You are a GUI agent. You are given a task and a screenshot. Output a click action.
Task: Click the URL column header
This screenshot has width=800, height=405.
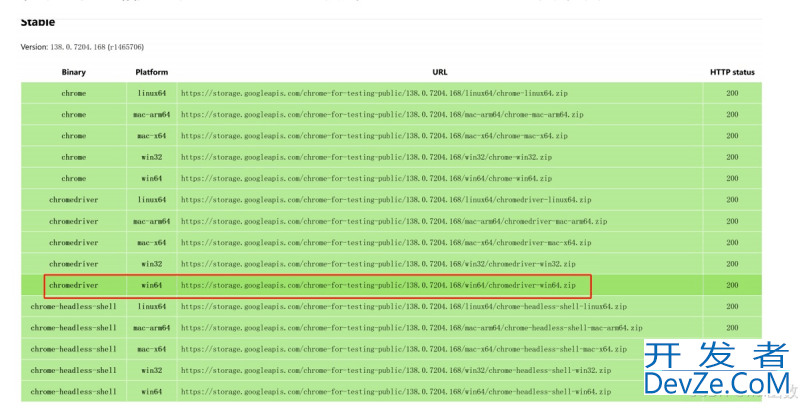point(440,72)
